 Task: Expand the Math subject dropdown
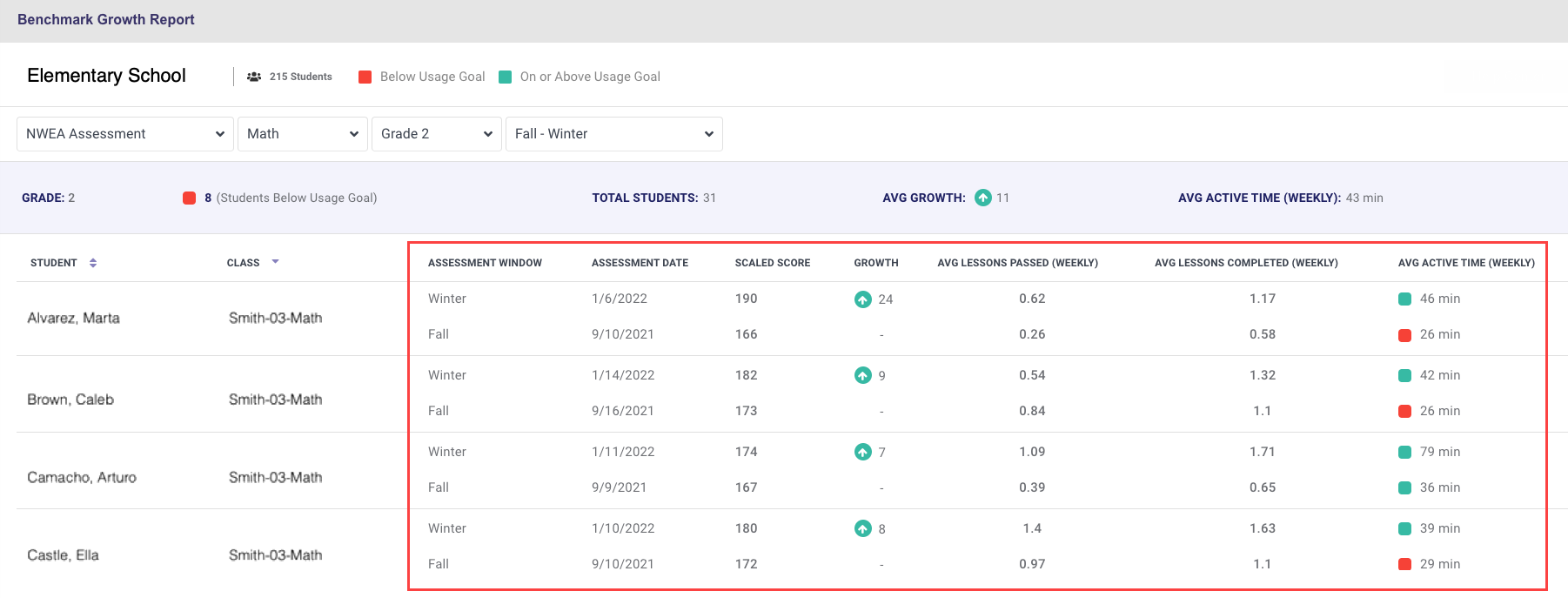pyautogui.click(x=302, y=134)
